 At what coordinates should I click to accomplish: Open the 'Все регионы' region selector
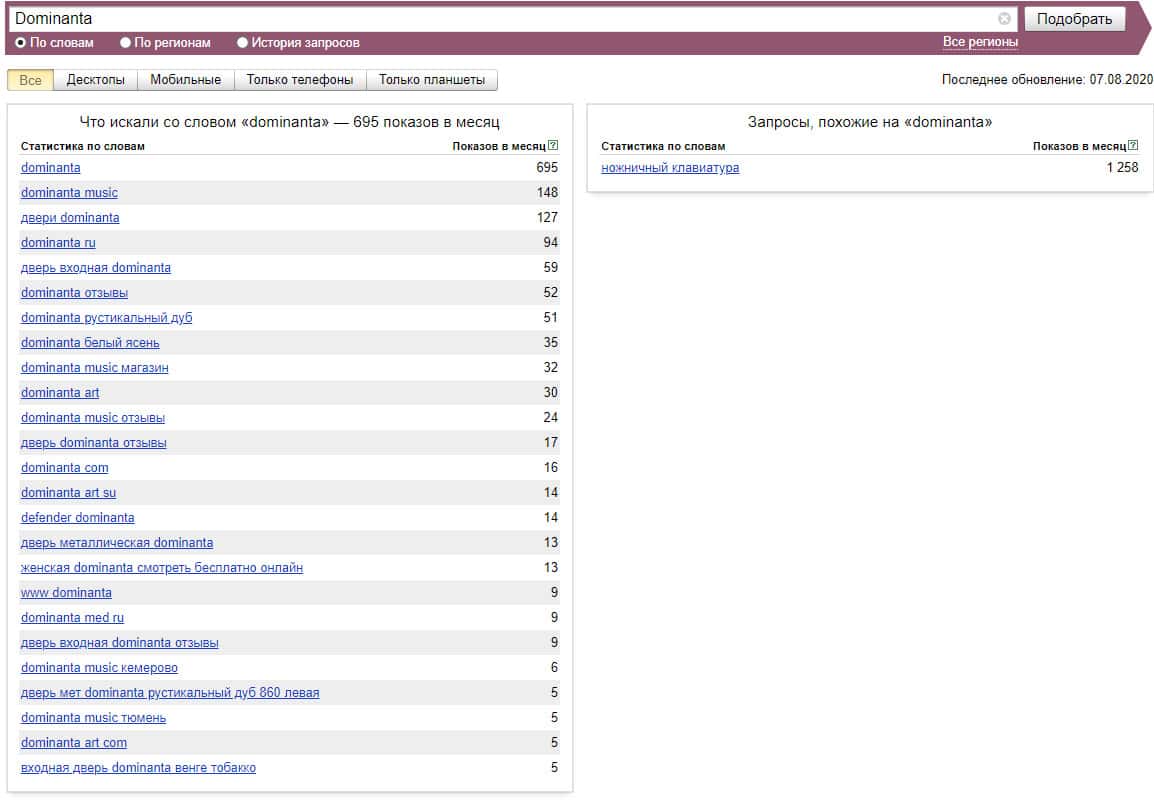pyautogui.click(x=980, y=42)
